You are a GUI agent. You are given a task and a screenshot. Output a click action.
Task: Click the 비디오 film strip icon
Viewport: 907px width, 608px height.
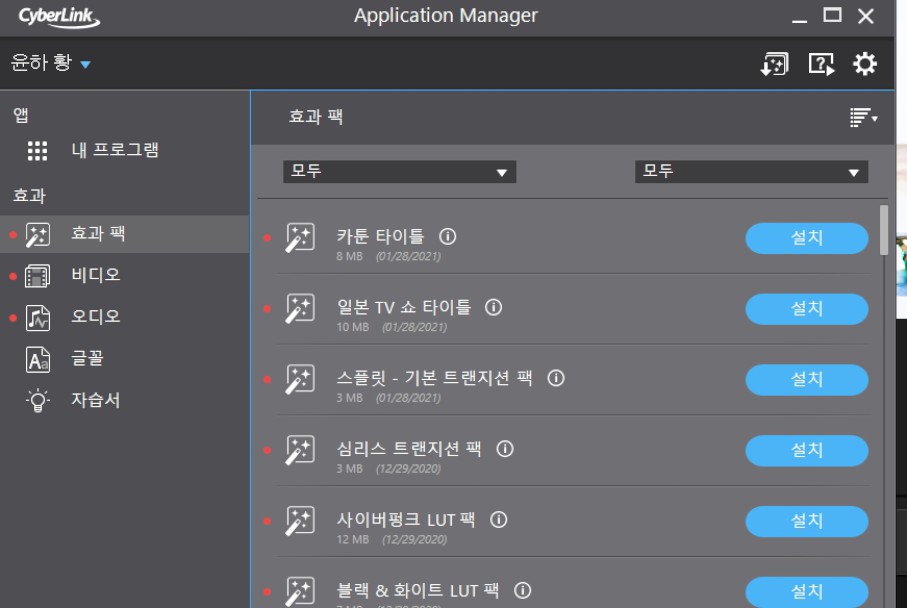(38, 276)
